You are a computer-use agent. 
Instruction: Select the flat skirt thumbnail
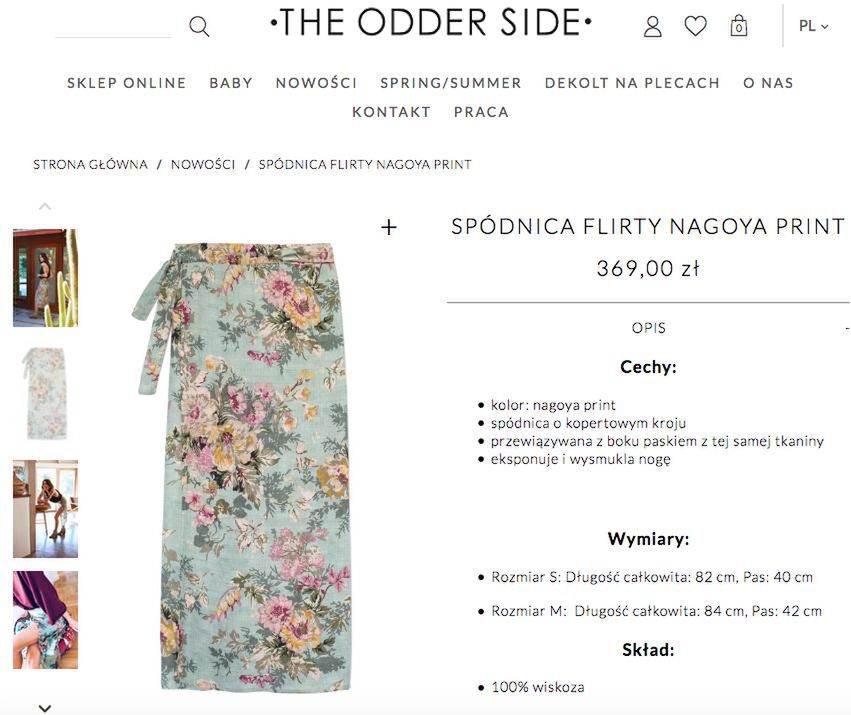pos(45,393)
